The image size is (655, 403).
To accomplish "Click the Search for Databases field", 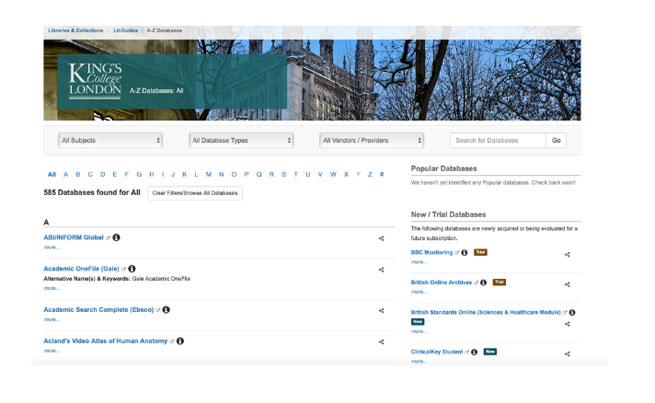I will pos(498,140).
